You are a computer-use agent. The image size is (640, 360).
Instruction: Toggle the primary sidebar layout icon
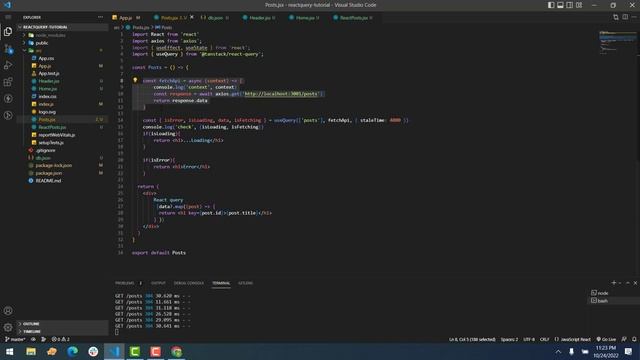tap(551, 5)
